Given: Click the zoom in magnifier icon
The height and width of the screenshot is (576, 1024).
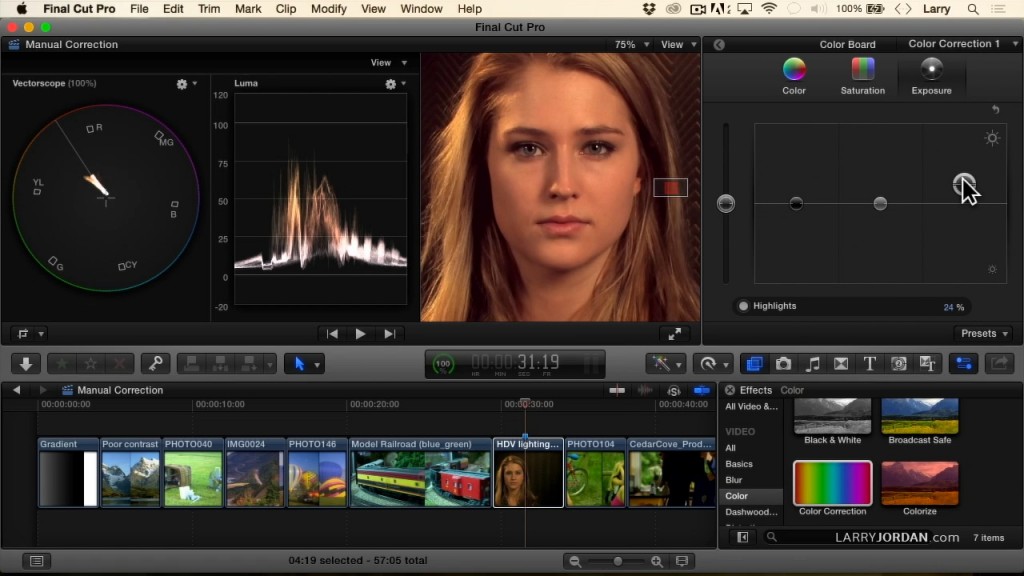Looking at the screenshot, I should coord(657,561).
